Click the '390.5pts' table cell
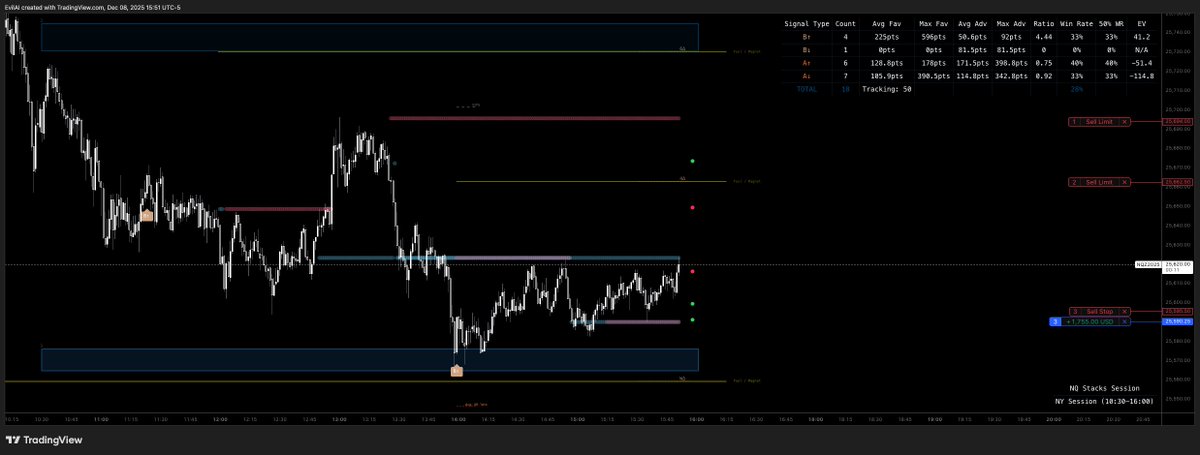Screen dimensions: 1200x455 pyautogui.click(x=933, y=75)
